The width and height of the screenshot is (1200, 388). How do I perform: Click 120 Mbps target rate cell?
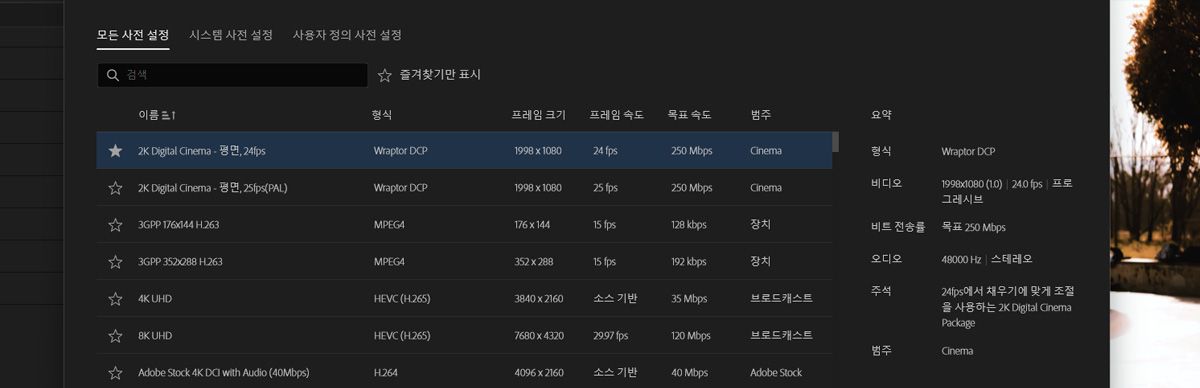[691, 336]
